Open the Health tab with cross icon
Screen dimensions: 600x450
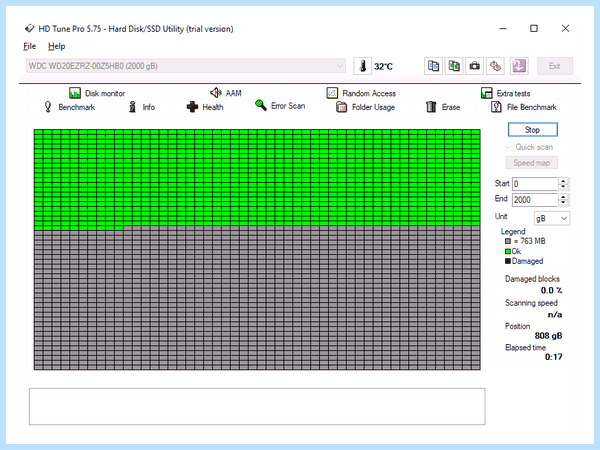pos(205,107)
